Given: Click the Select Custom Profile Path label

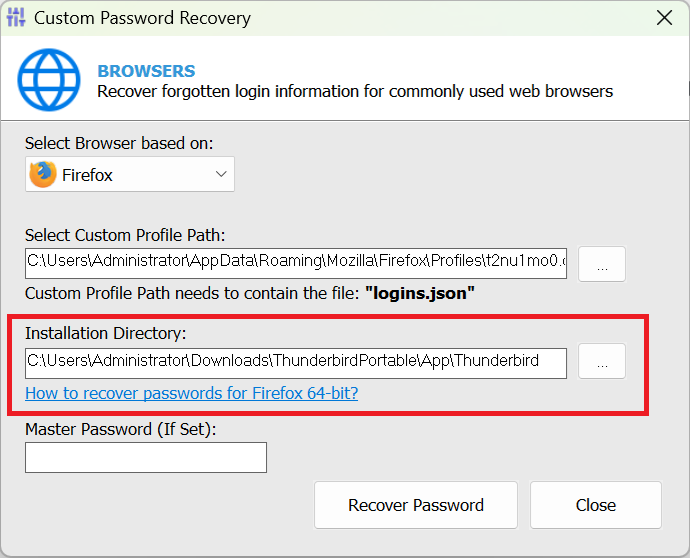Looking at the screenshot, I should 125,235.
